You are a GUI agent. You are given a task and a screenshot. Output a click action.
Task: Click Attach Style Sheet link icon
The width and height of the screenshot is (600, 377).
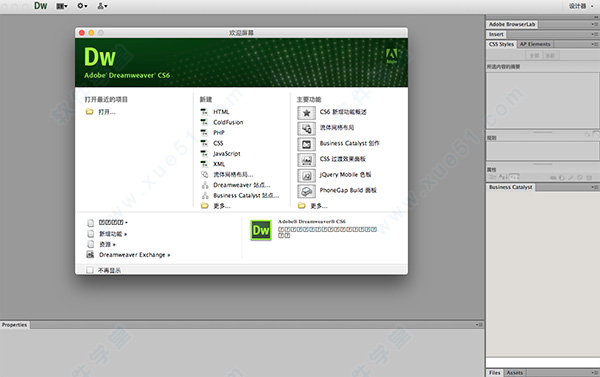[553, 178]
